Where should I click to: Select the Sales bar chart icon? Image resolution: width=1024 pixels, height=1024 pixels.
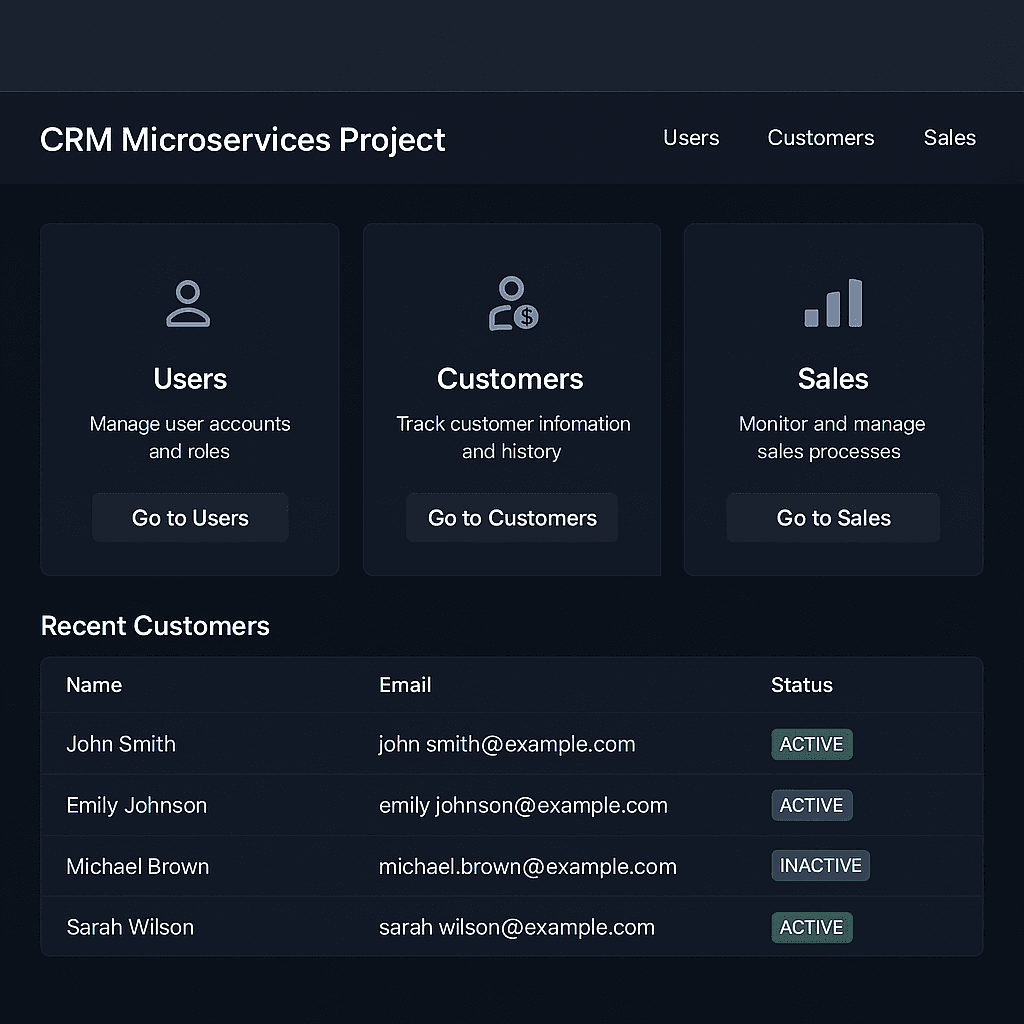(x=832, y=303)
